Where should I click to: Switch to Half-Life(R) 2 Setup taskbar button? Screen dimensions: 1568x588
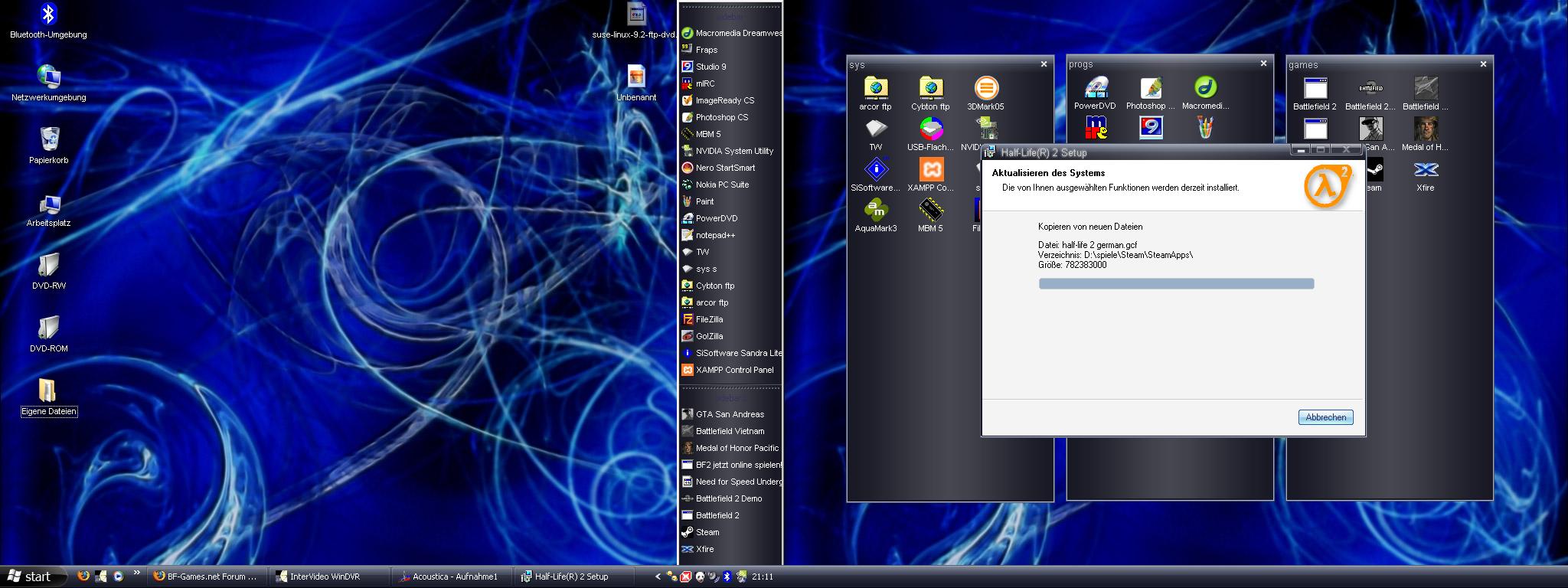pyautogui.click(x=575, y=577)
